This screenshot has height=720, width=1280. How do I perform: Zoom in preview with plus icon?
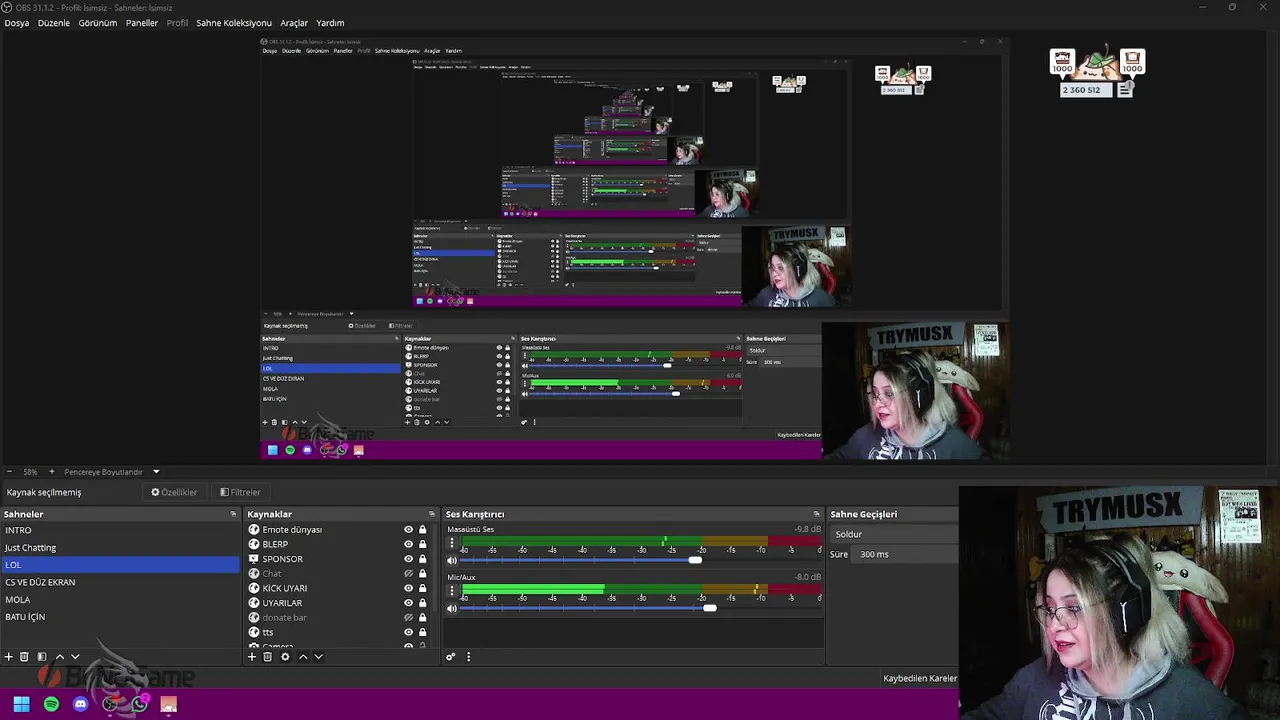coord(52,472)
